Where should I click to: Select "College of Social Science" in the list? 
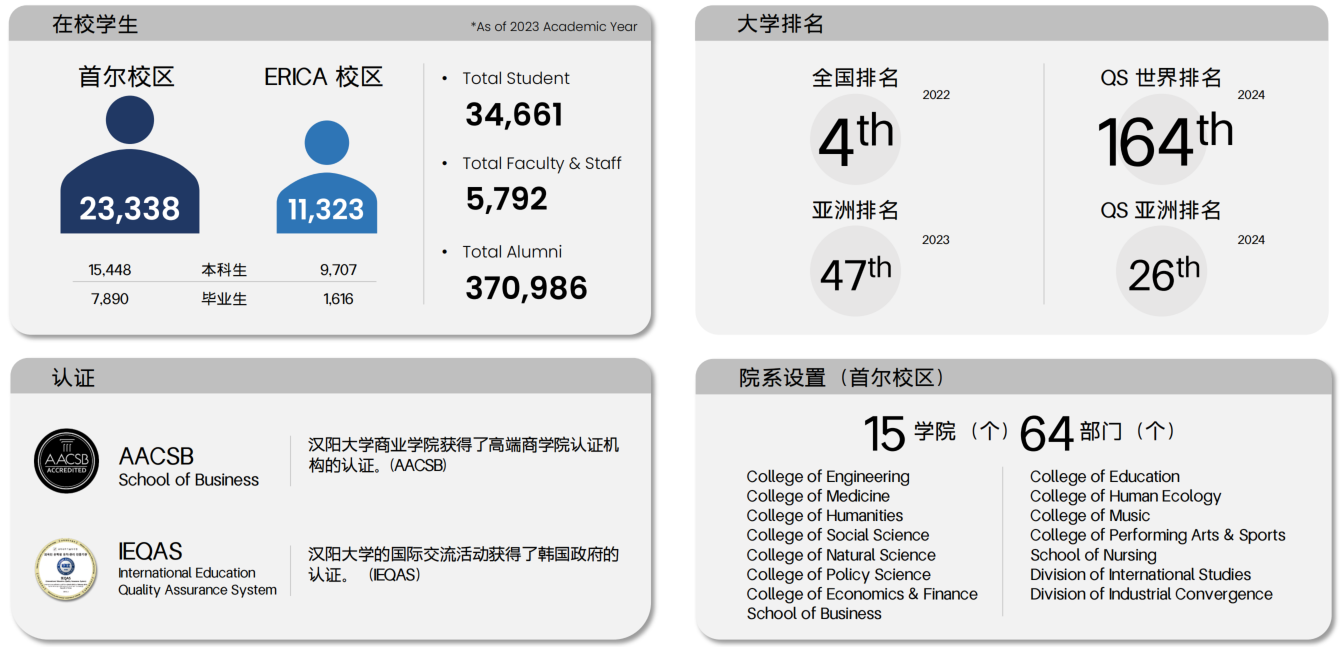pos(838,535)
